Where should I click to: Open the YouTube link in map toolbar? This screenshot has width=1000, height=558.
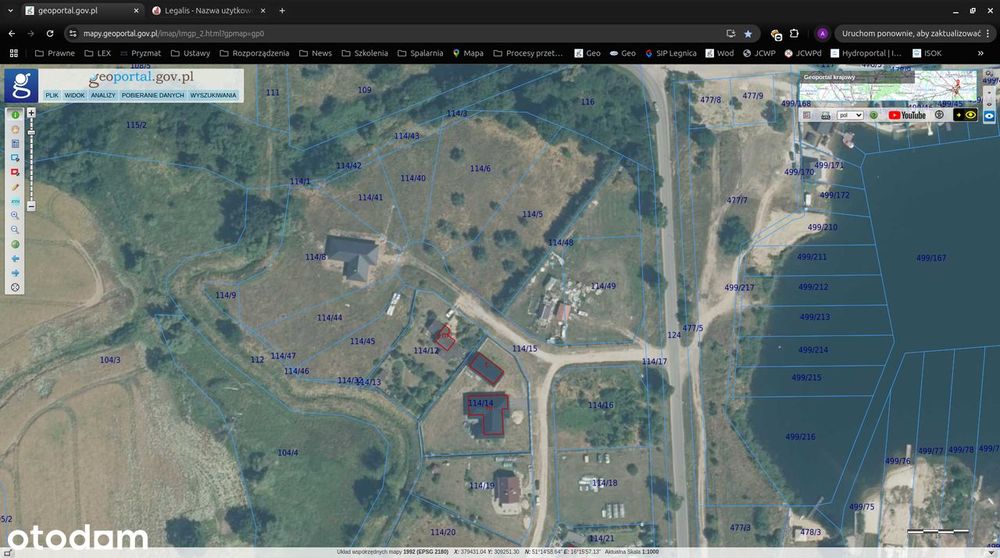[907, 115]
